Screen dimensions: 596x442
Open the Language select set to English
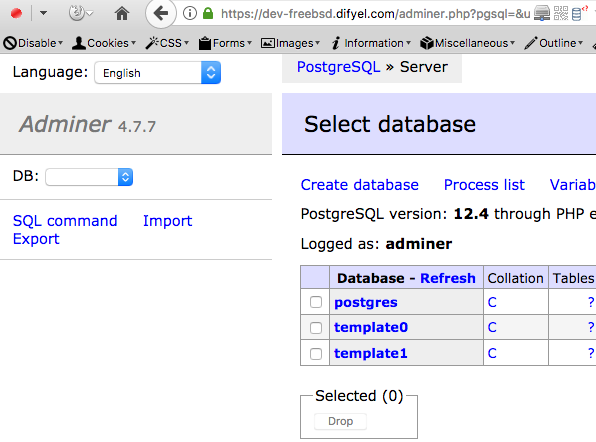pyautogui.click(x=158, y=73)
